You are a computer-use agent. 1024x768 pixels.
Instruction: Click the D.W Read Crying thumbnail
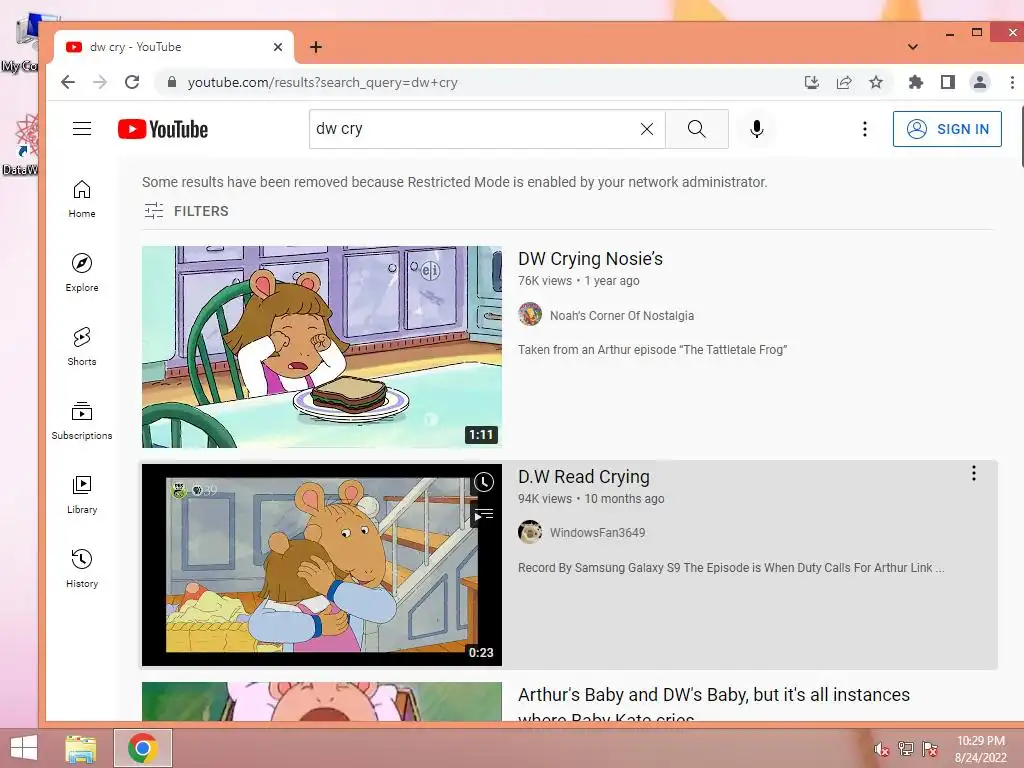click(x=322, y=565)
